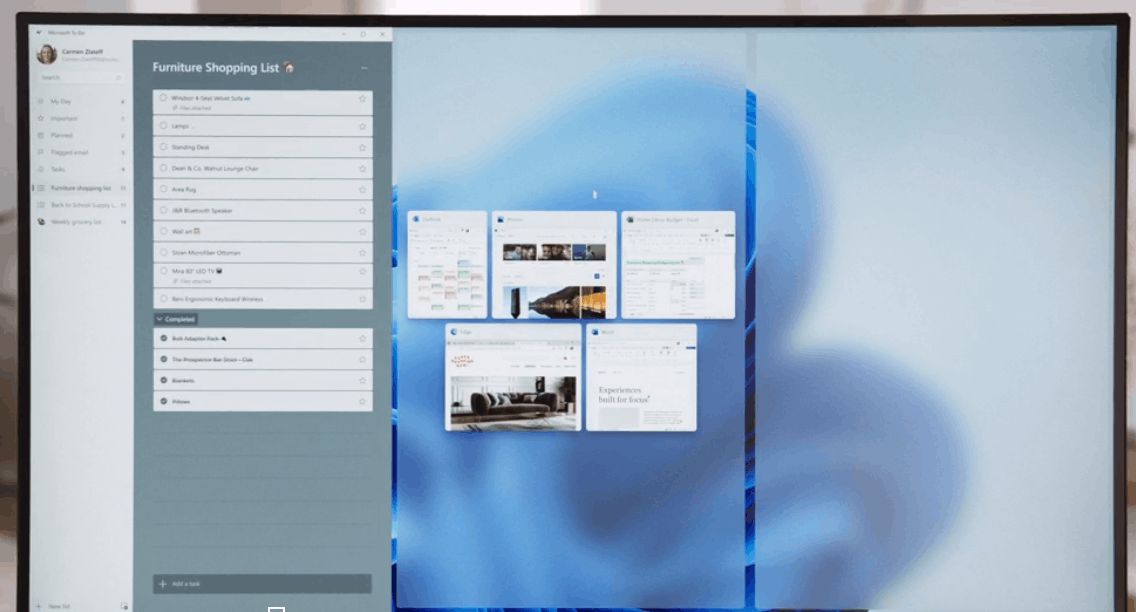1136x612 pixels.
Task: Open the Weekly grocery list icon
Action: coord(42,221)
